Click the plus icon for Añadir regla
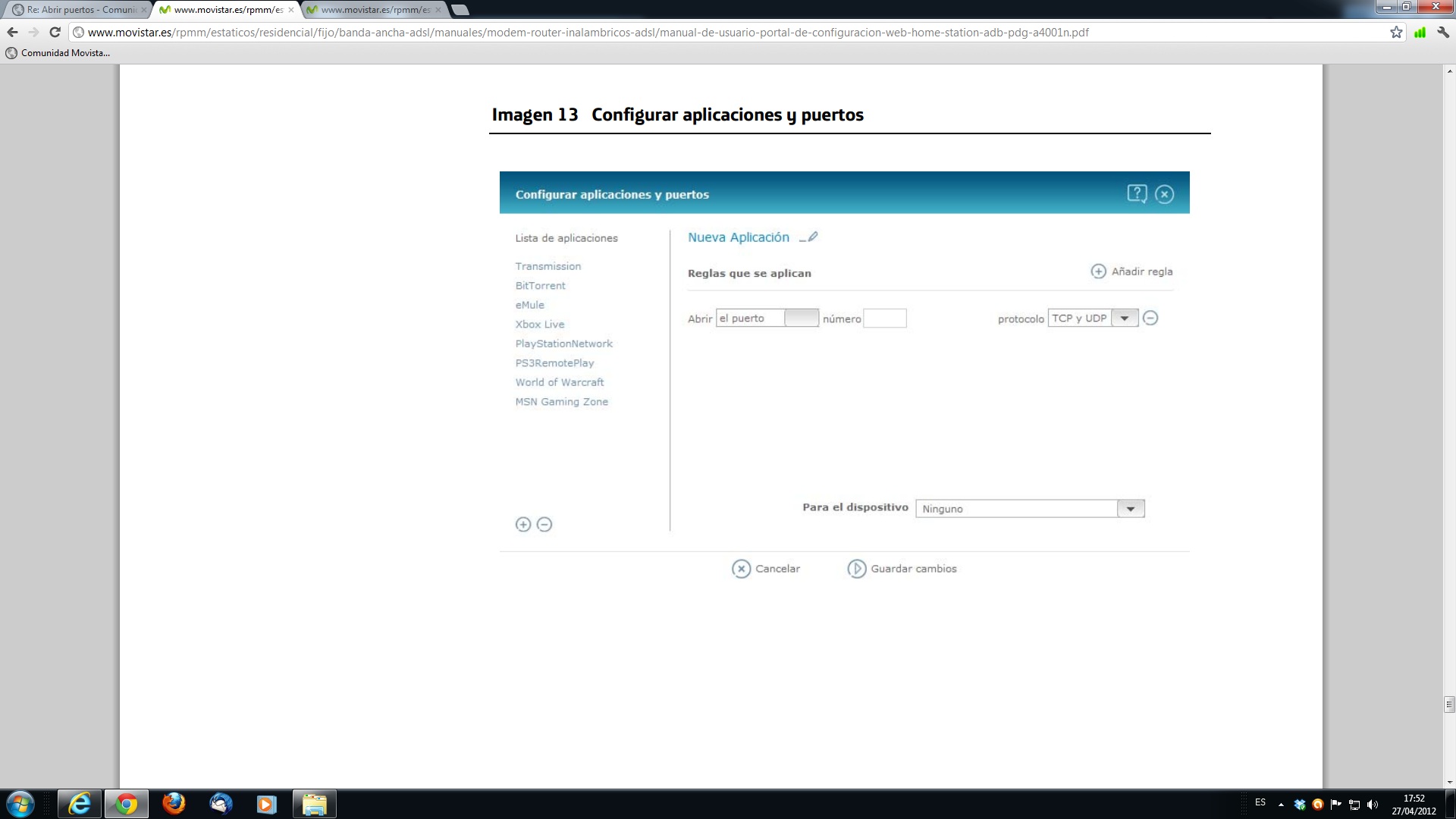 [x=1098, y=271]
